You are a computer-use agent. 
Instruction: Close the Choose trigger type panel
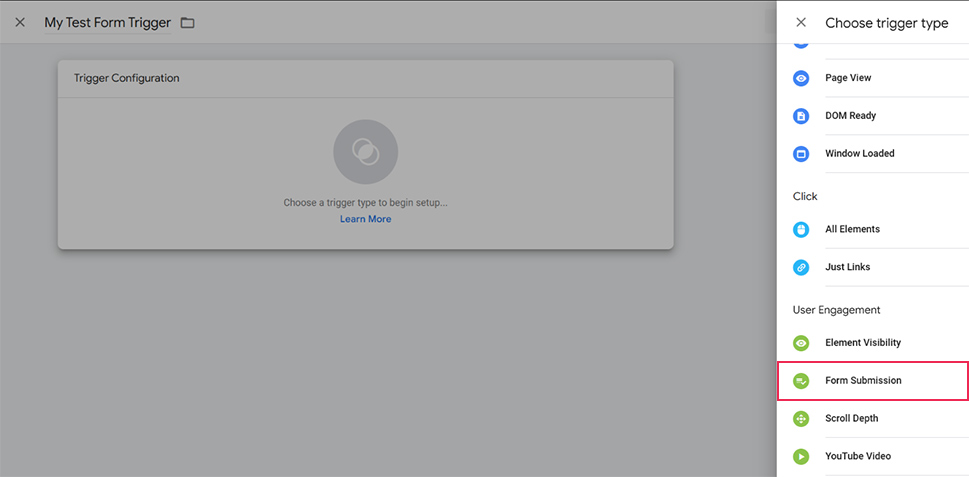point(801,23)
